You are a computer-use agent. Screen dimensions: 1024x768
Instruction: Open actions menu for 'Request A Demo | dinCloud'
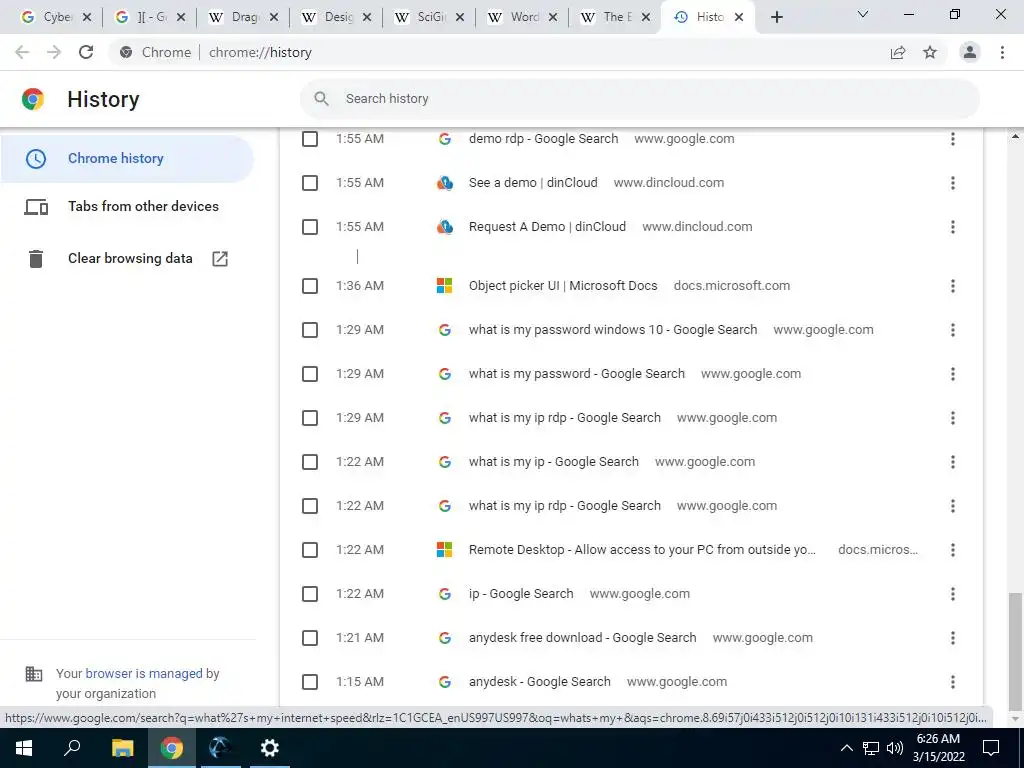[x=953, y=227]
